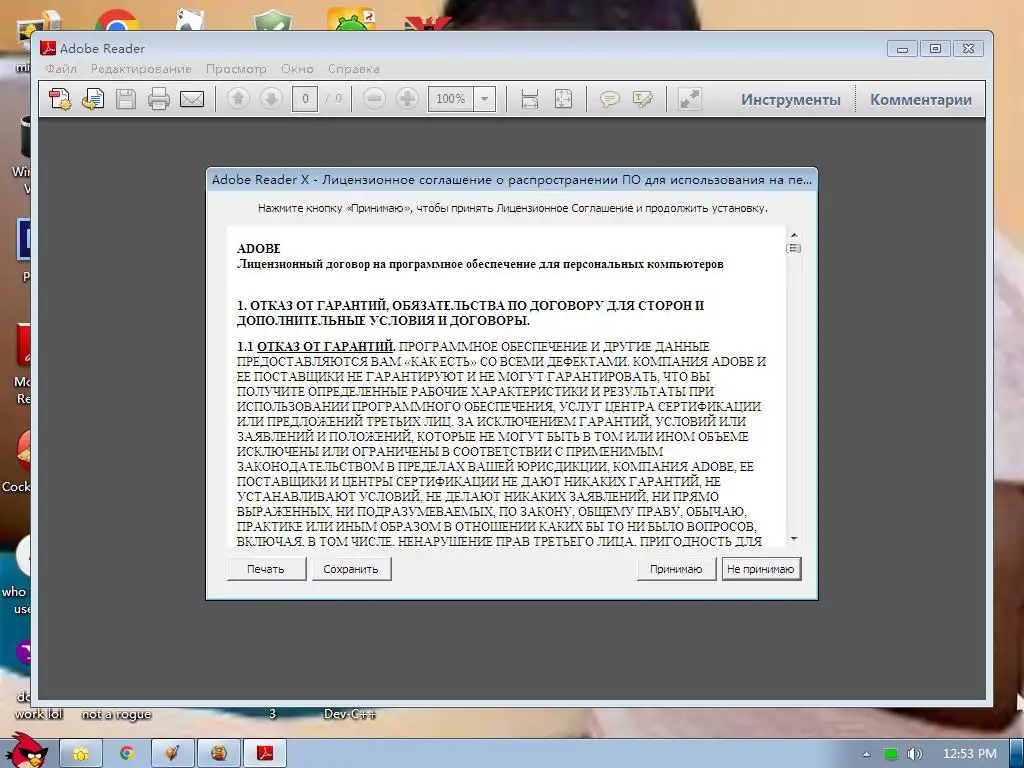Click the Печать button

pos(266,569)
